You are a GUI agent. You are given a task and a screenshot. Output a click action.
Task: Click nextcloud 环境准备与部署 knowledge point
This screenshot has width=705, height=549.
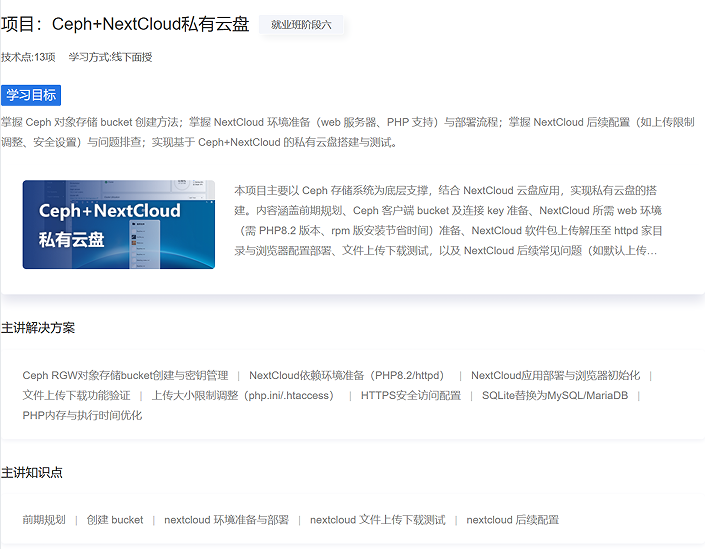226,520
